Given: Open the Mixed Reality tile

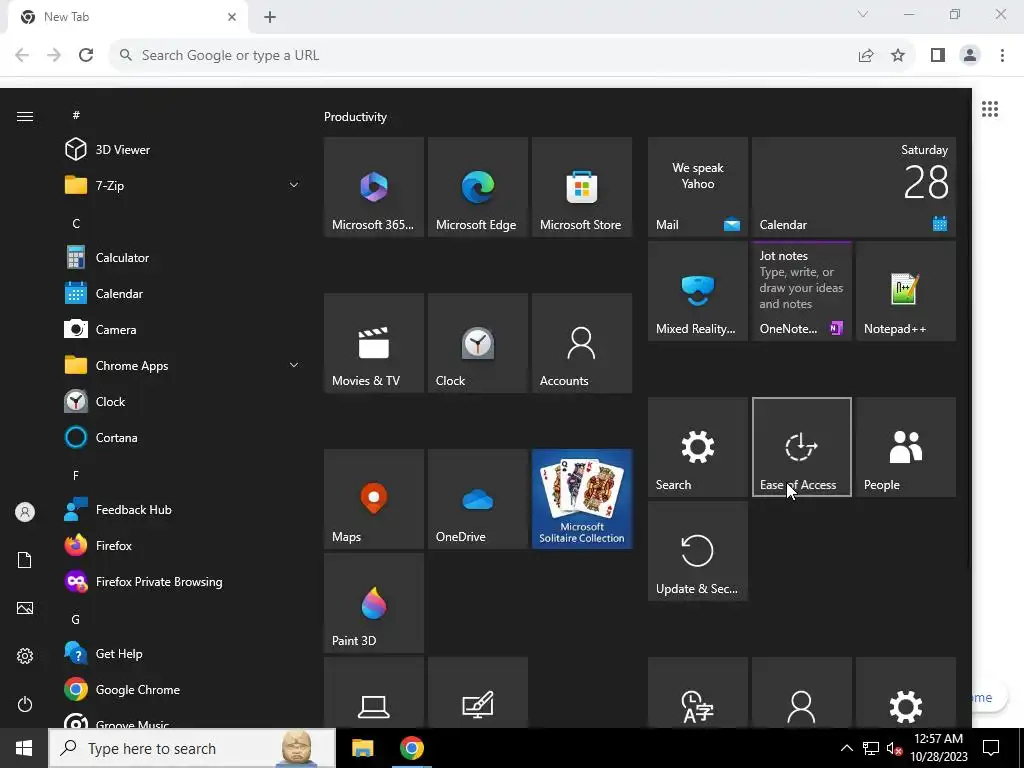Looking at the screenshot, I should (x=697, y=291).
